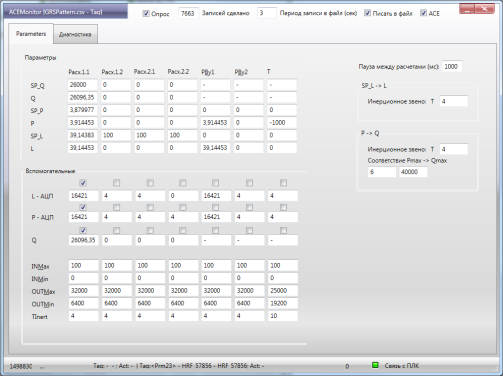Image resolution: width=503 pixels, height=376 pixels.
Task: Minimize the ACEMonitor window
Action: pyautogui.click(x=467, y=9)
